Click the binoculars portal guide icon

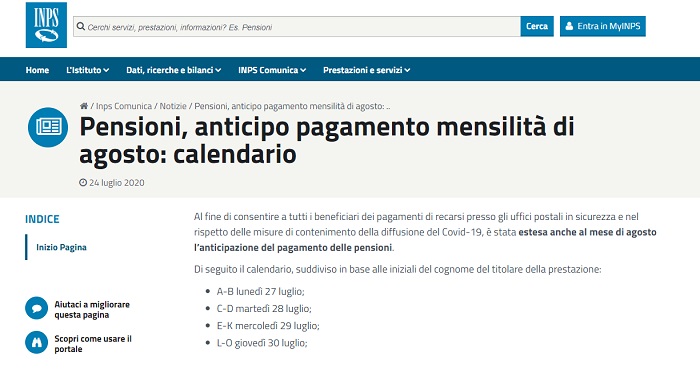click(x=37, y=342)
